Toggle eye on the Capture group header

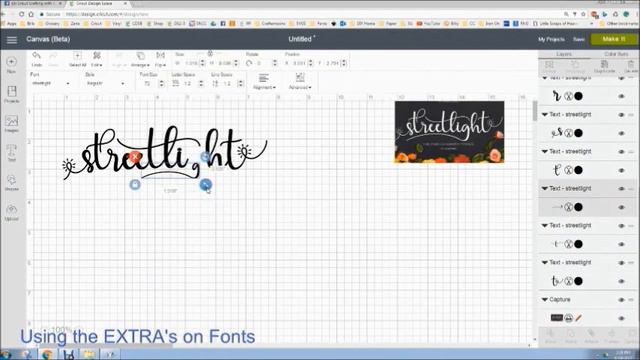pyautogui.click(x=622, y=300)
